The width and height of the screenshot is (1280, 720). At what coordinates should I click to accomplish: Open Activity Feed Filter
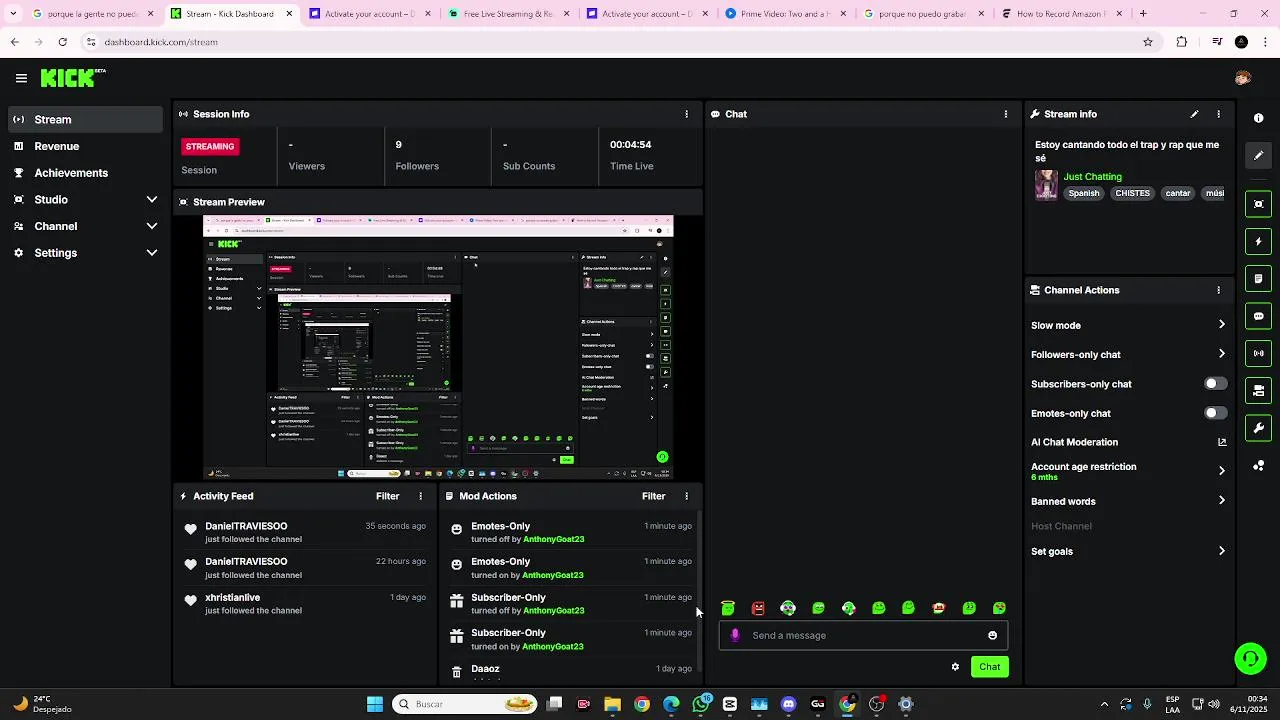coord(387,496)
